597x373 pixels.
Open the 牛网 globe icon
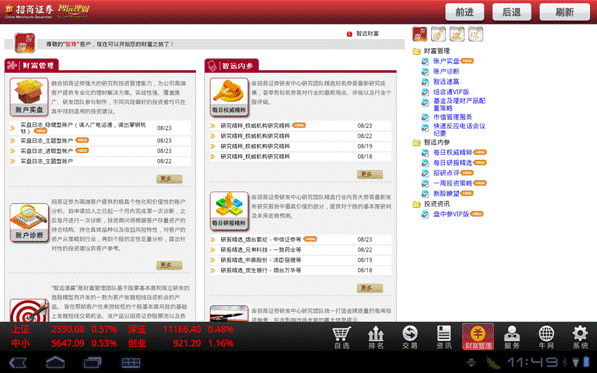pos(546,337)
